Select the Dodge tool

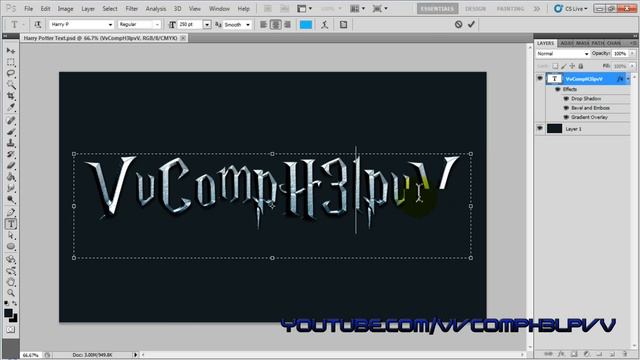(x=11, y=200)
